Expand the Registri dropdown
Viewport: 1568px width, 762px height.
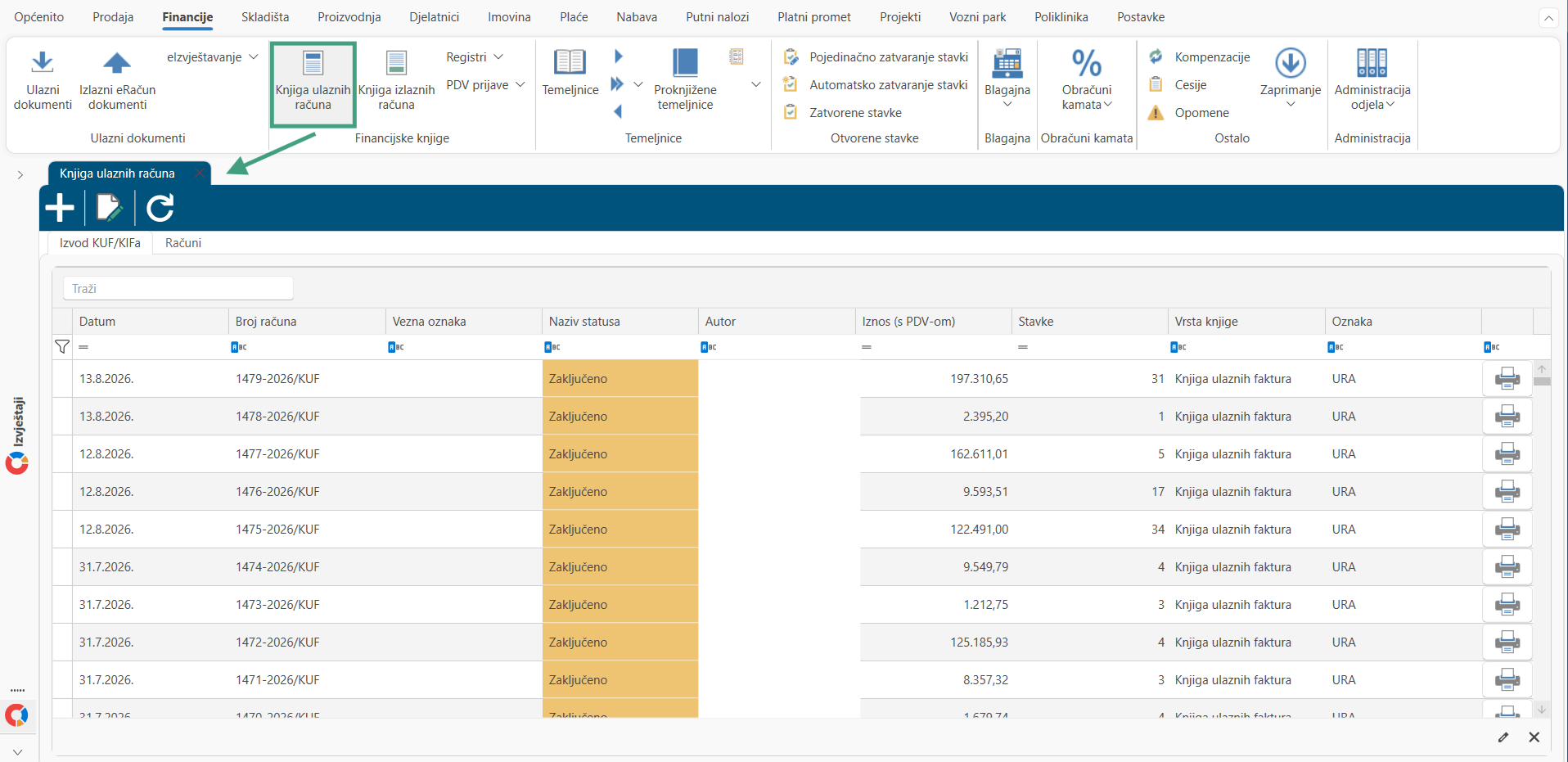(475, 57)
